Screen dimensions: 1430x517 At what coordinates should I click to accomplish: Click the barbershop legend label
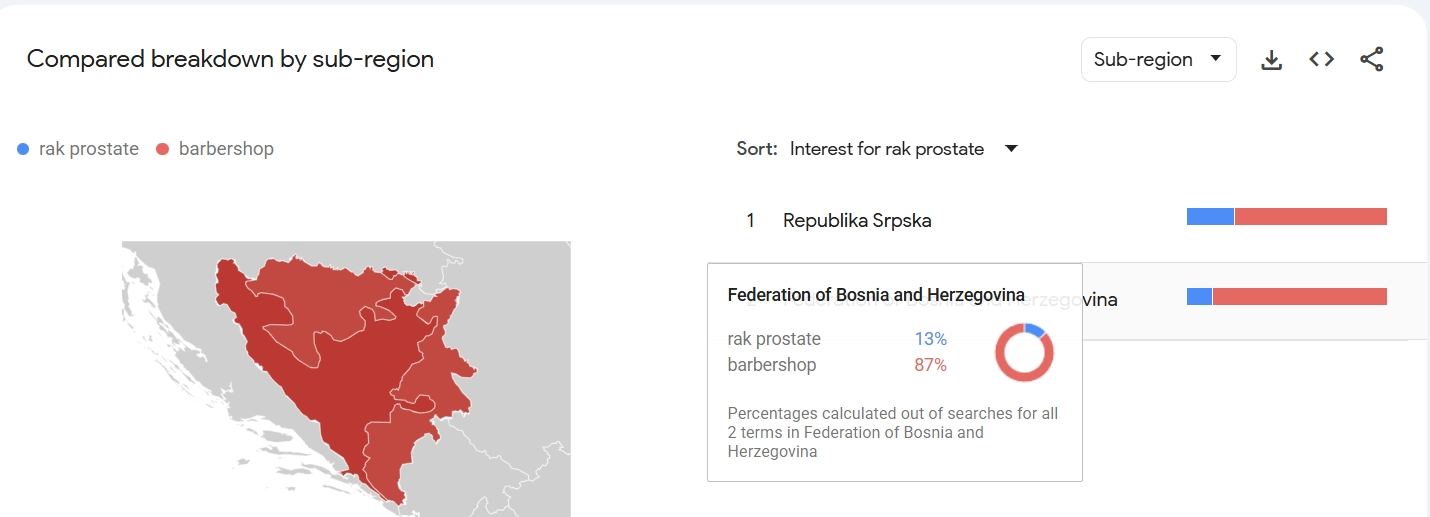[226, 149]
